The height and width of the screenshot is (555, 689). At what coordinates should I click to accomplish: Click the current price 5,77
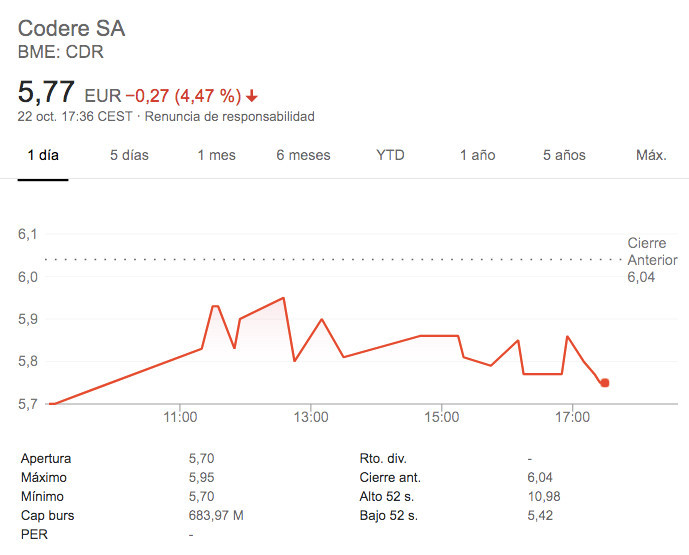click(x=46, y=92)
